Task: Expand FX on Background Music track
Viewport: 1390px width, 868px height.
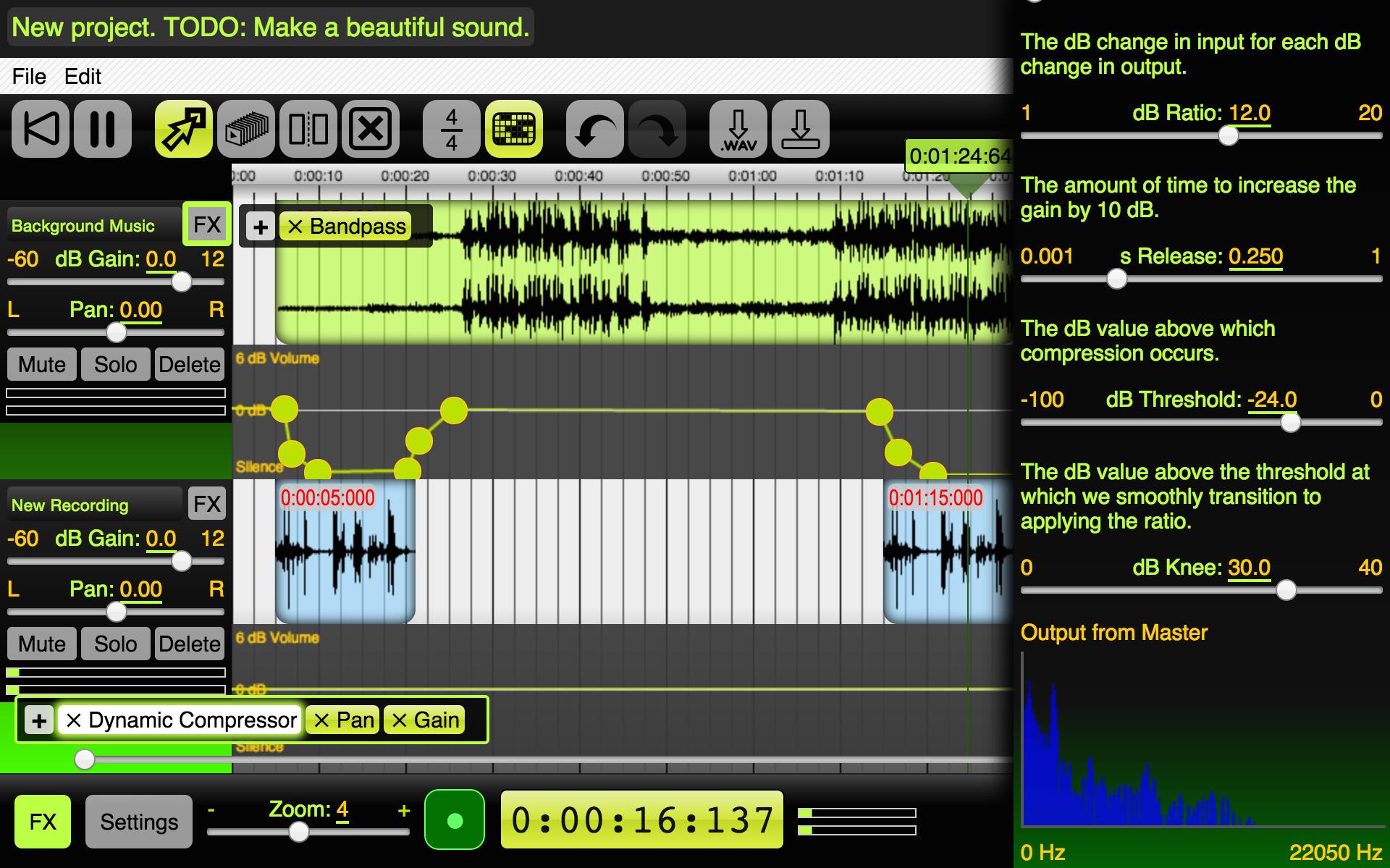Action: tap(206, 224)
